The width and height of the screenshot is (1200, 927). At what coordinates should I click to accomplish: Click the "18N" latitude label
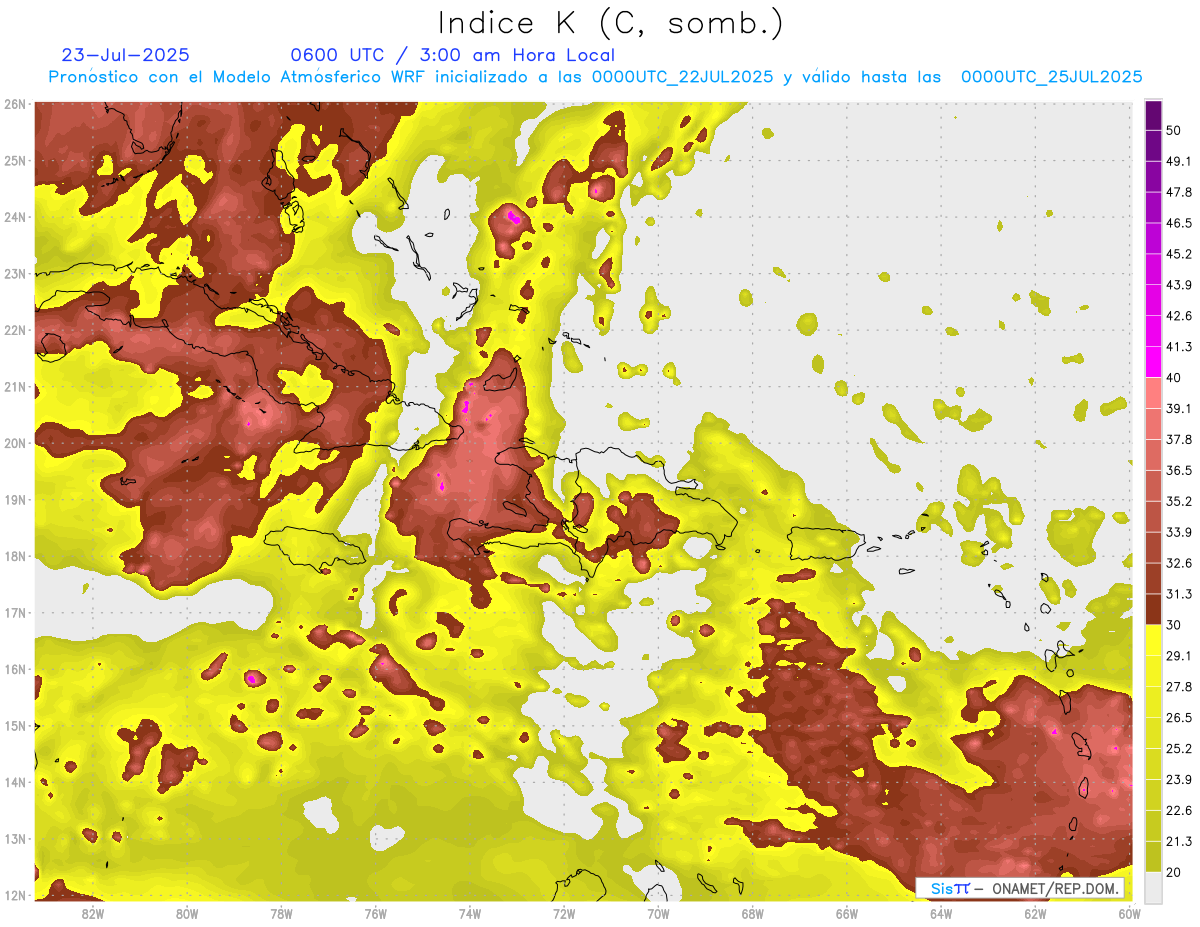pyautogui.click(x=15, y=556)
